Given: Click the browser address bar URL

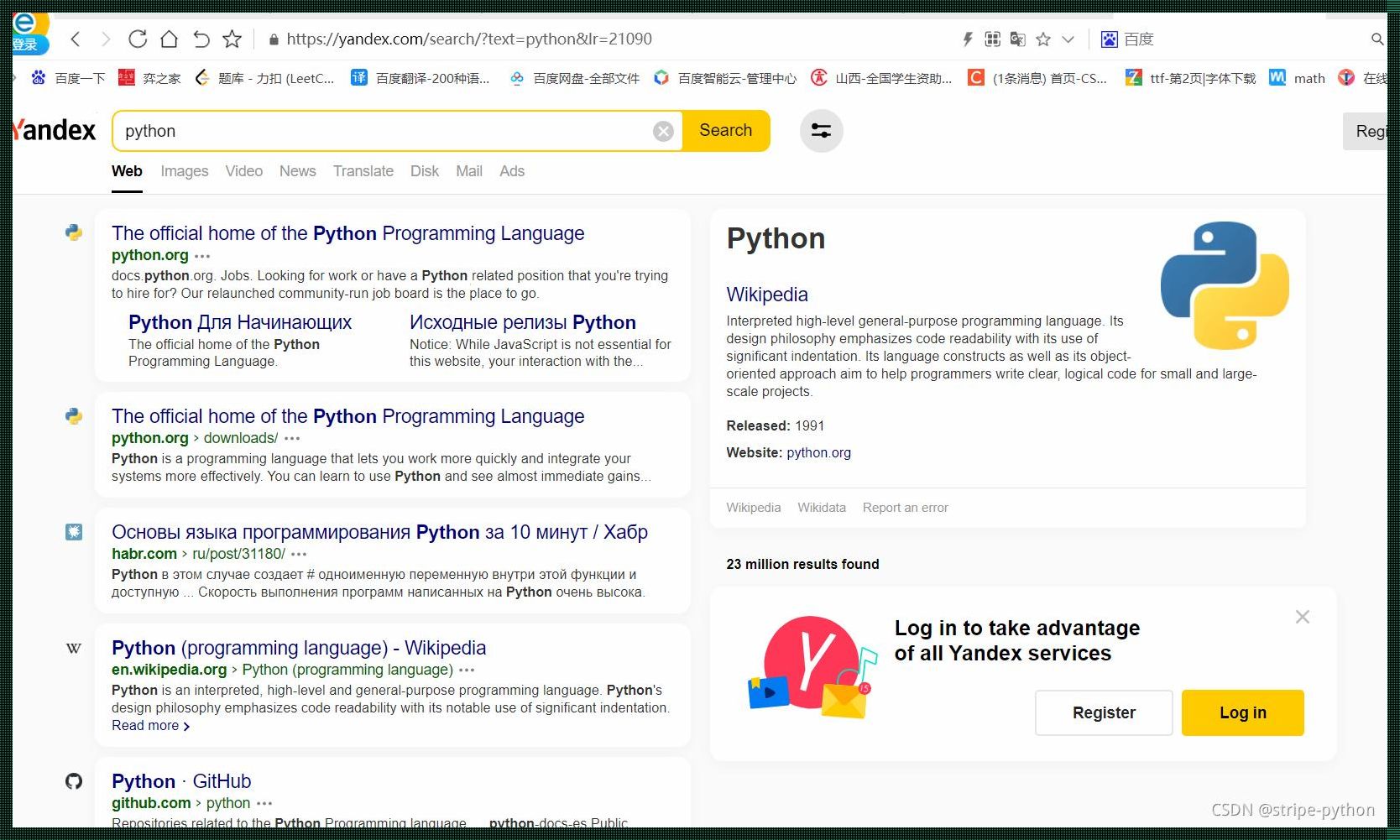Looking at the screenshot, I should [469, 39].
